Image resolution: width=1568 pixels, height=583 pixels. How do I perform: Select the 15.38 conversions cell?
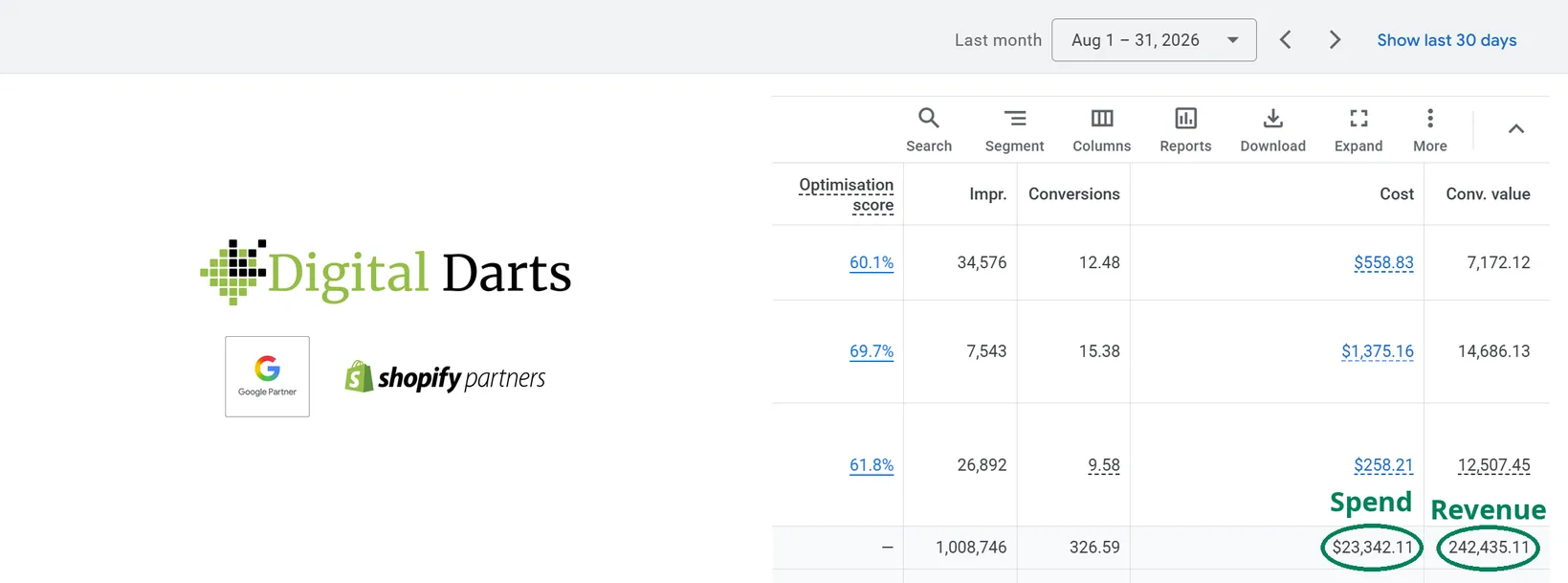(x=1099, y=351)
